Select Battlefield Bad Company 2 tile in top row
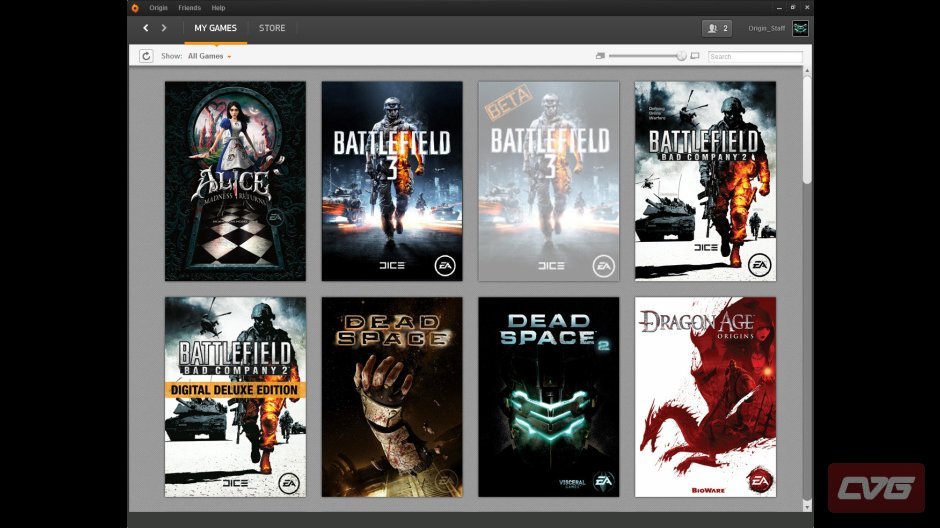 point(705,181)
